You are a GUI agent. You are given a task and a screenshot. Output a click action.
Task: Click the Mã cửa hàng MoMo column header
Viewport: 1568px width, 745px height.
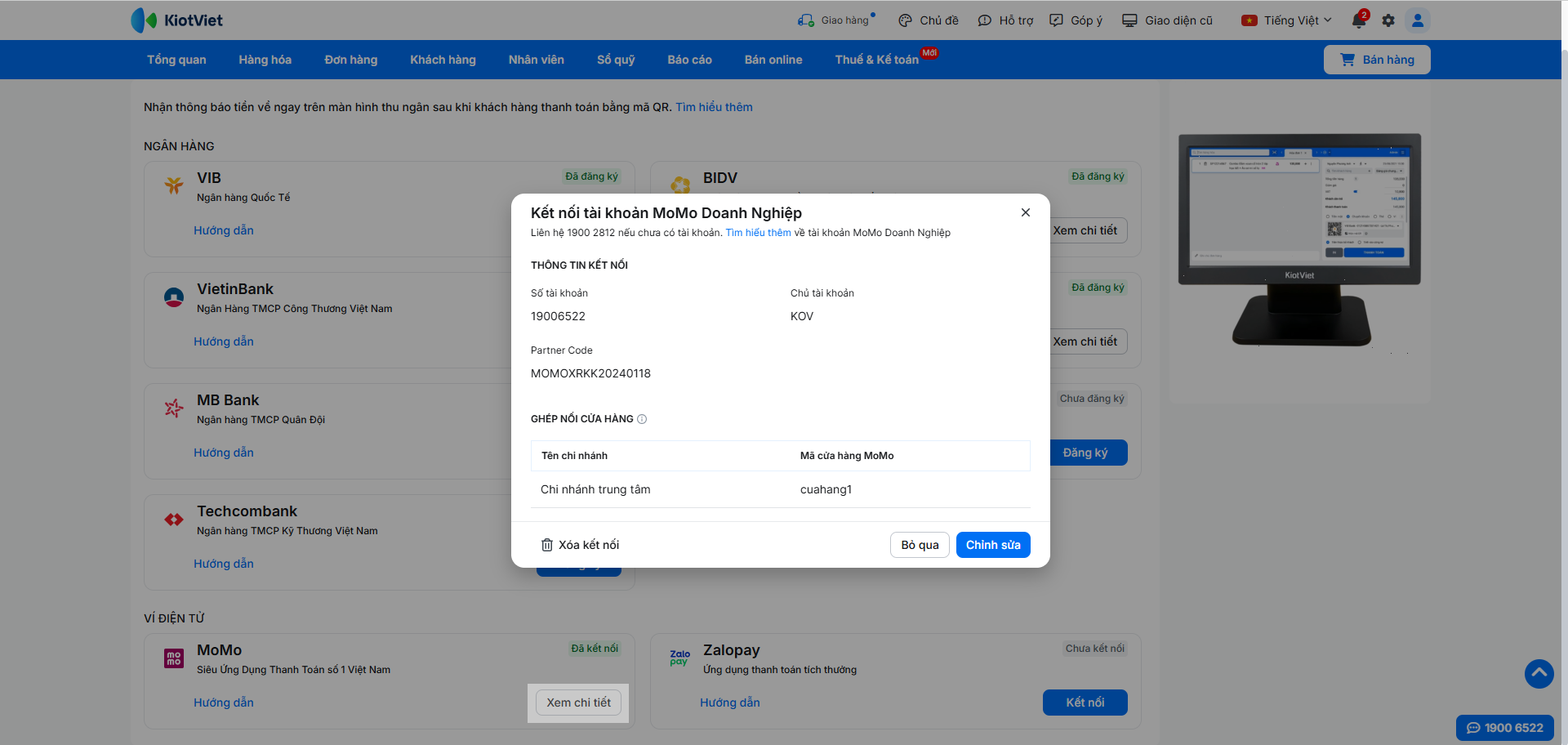pyautogui.click(x=847, y=456)
